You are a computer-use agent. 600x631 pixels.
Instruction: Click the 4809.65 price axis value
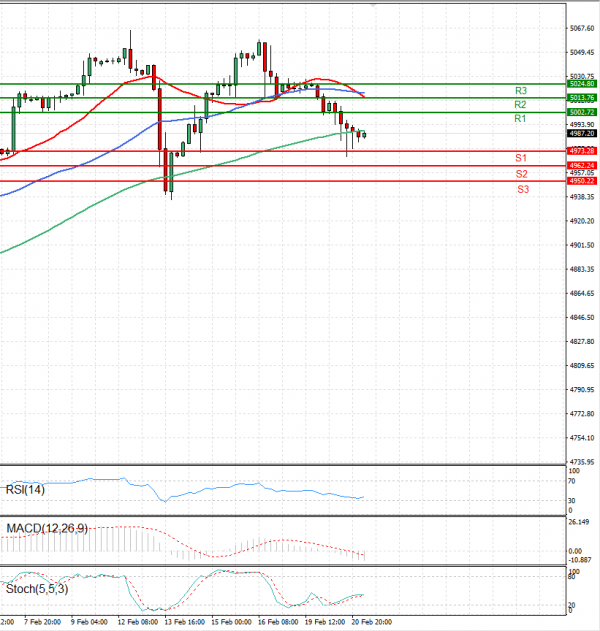582,365
